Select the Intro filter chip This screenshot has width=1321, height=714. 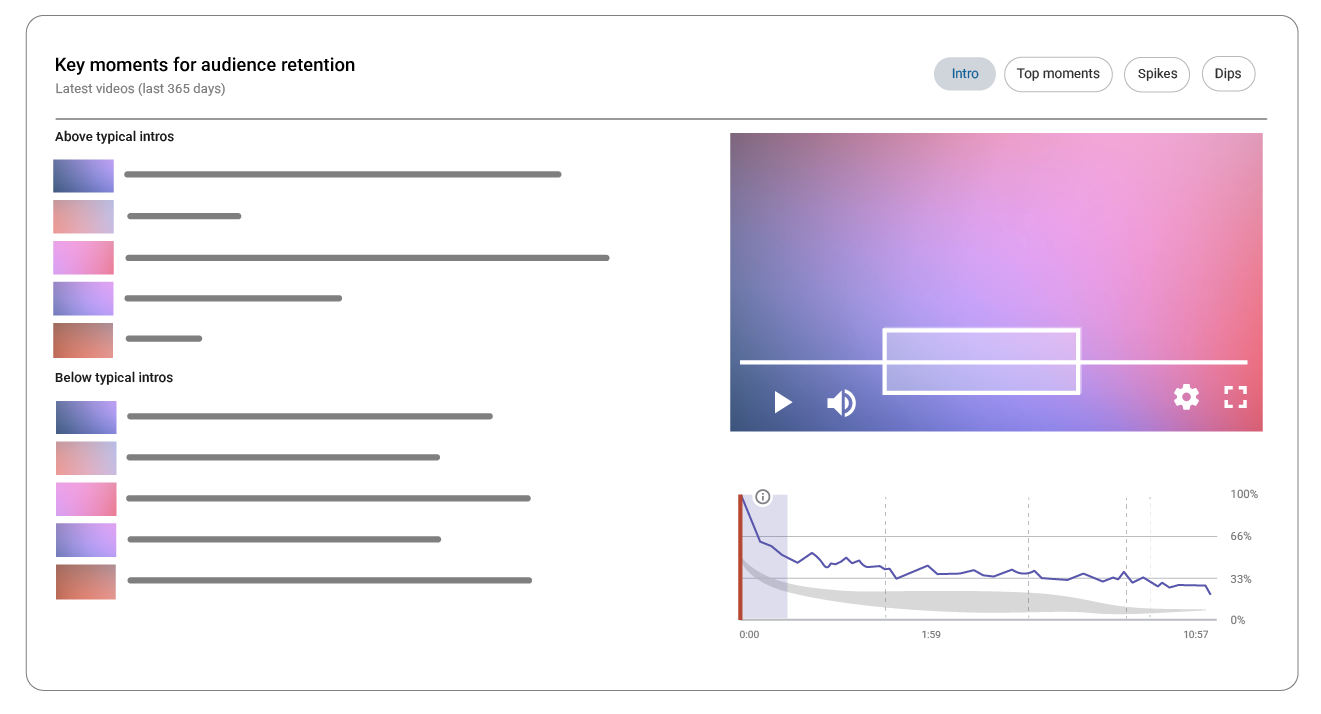pyautogui.click(x=965, y=74)
